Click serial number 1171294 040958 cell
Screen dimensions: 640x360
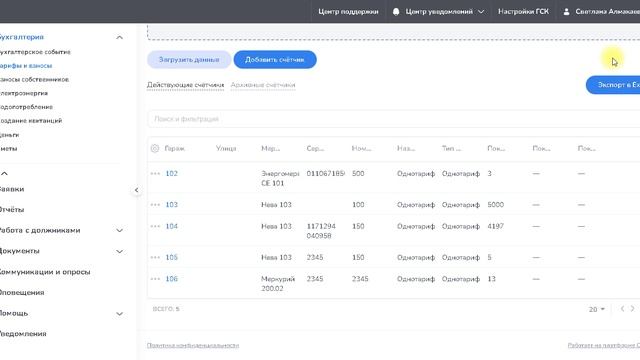321,231
